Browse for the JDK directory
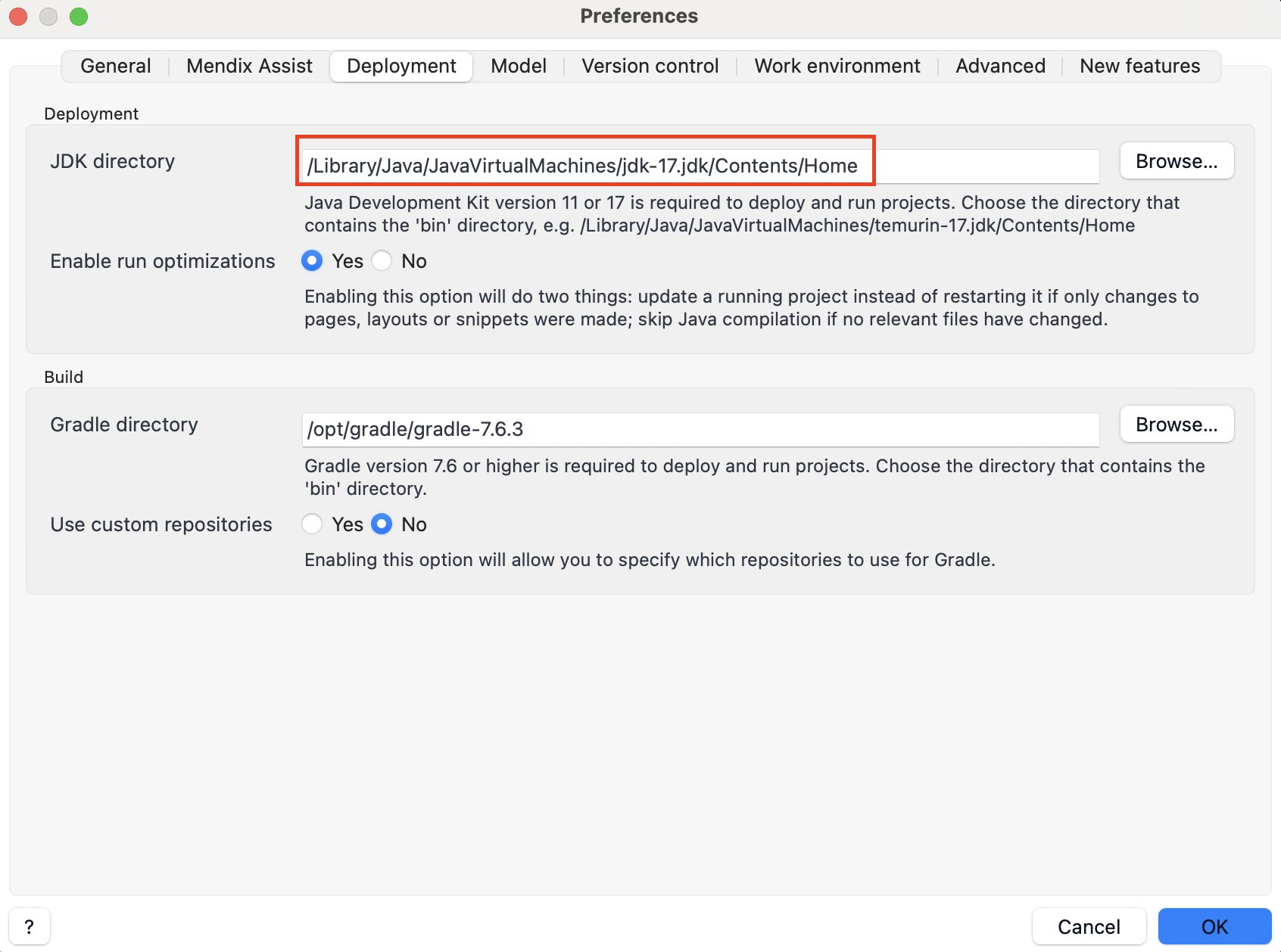Viewport: 1281px width, 952px height. (x=1177, y=161)
